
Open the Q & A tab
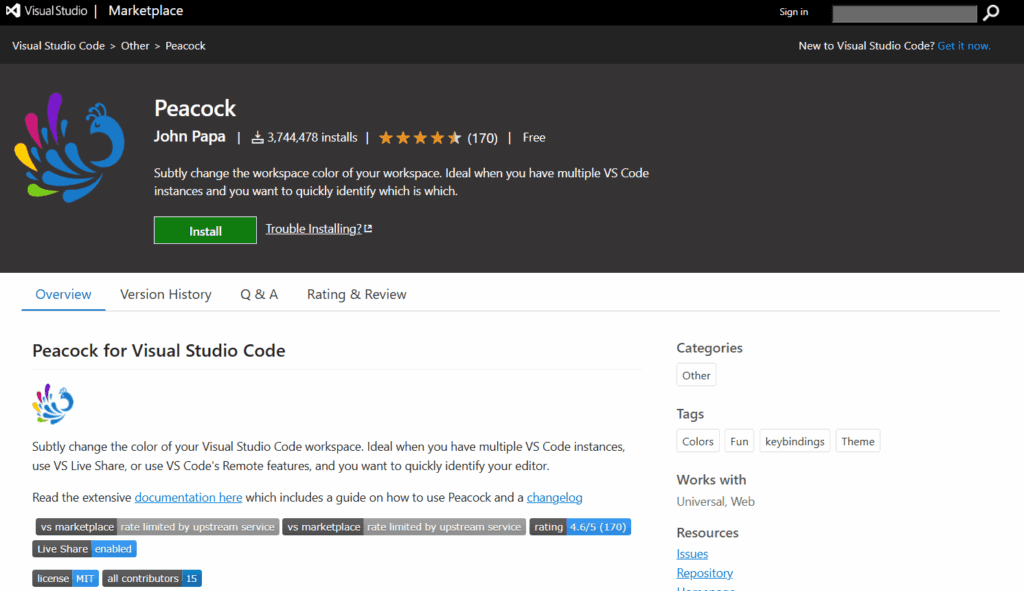(x=259, y=295)
